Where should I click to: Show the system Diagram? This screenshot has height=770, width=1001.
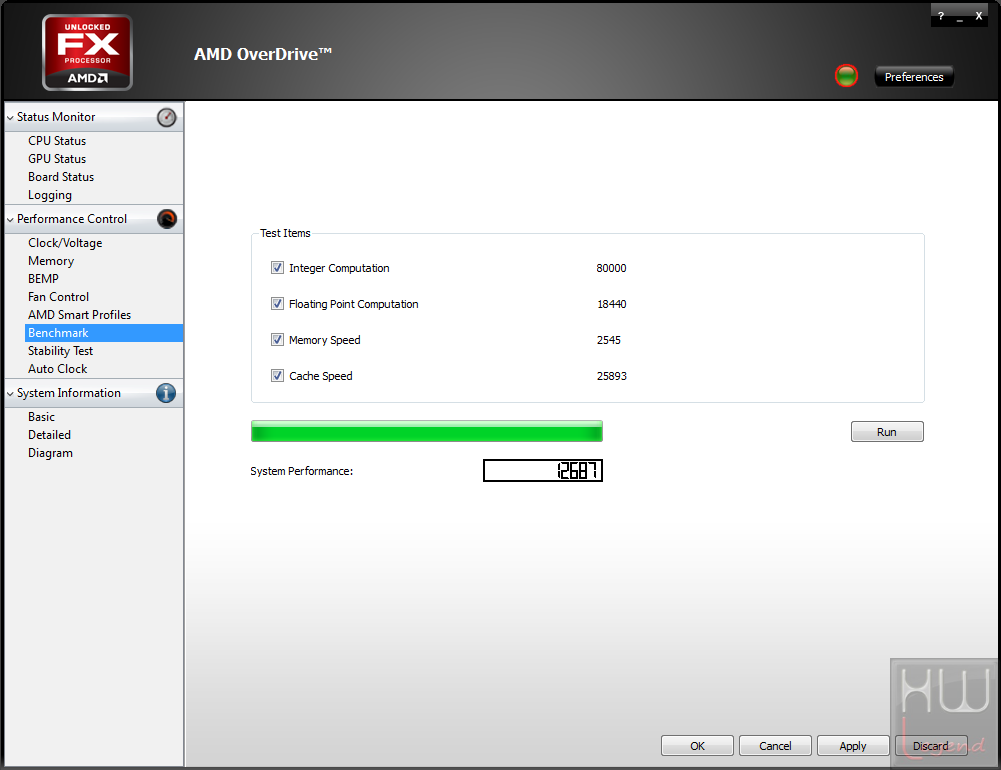pyautogui.click(x=50, y=453)
